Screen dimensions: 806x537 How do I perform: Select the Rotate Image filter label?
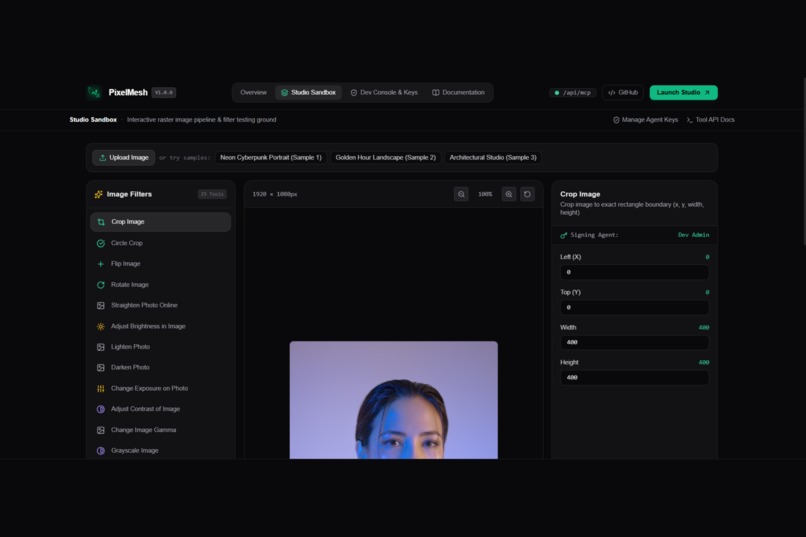(130, 285)
